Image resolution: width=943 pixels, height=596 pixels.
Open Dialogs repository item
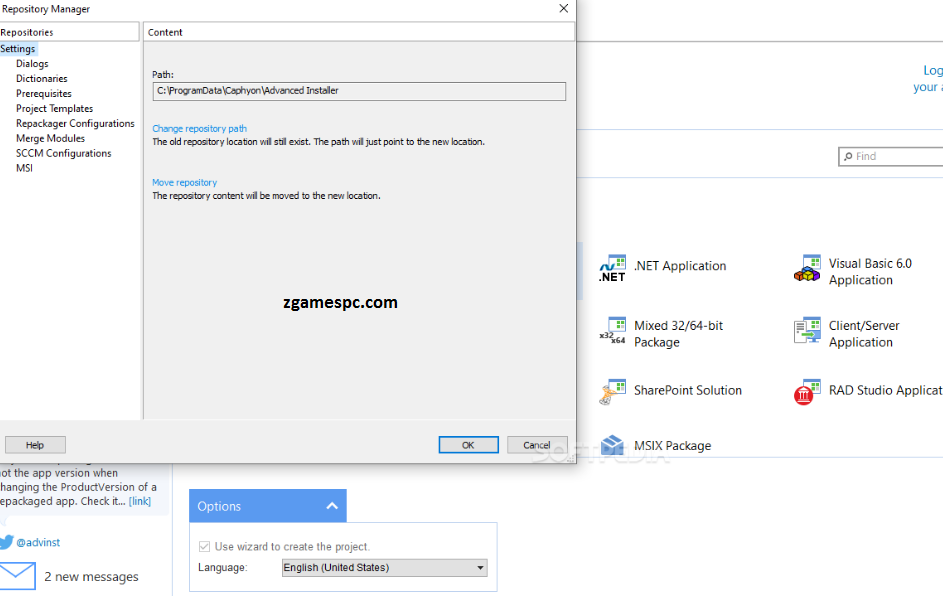[32, 64]
